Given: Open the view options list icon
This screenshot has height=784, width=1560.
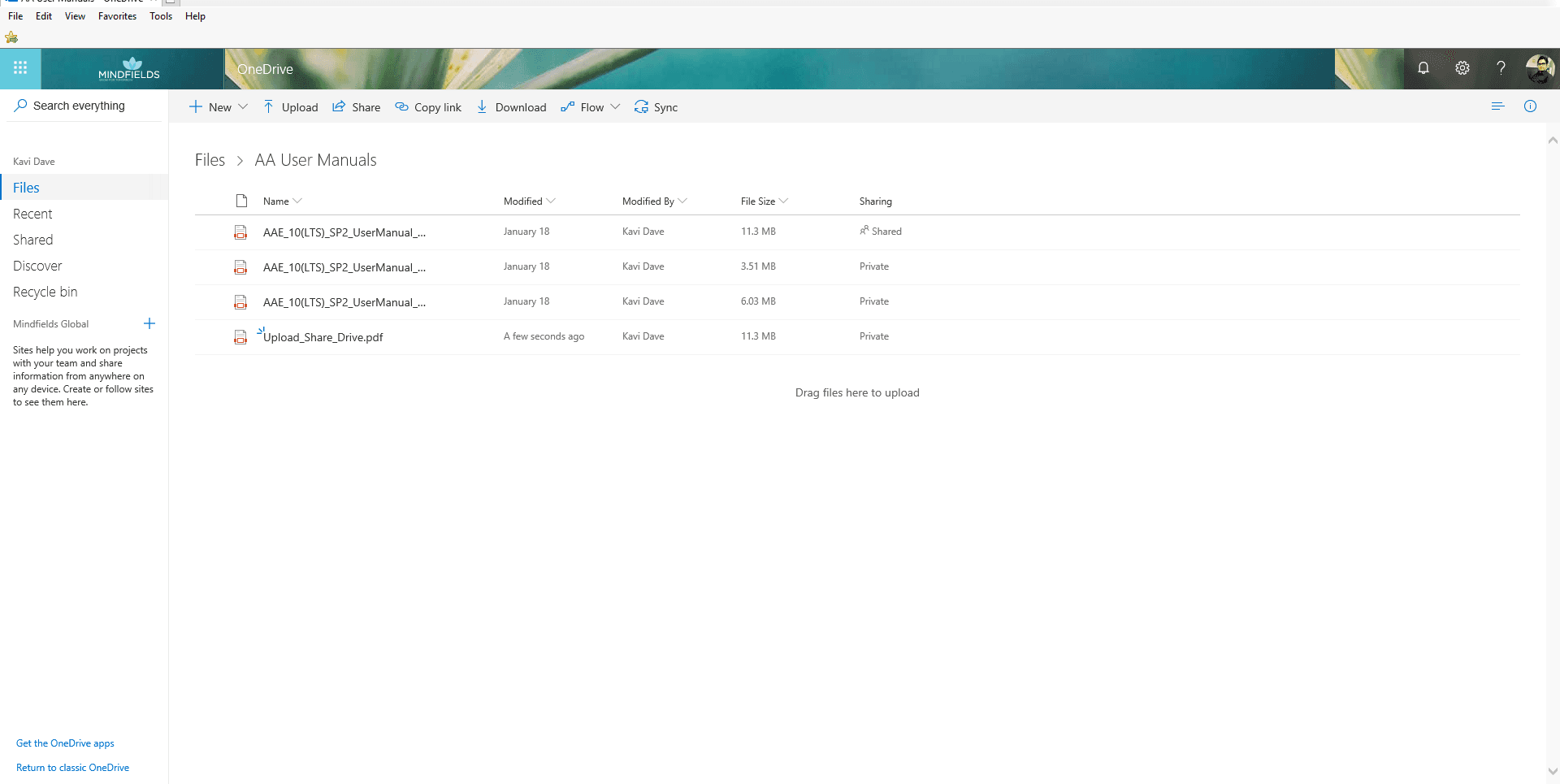Looking at the screenshot, I should coord(1498,106).
